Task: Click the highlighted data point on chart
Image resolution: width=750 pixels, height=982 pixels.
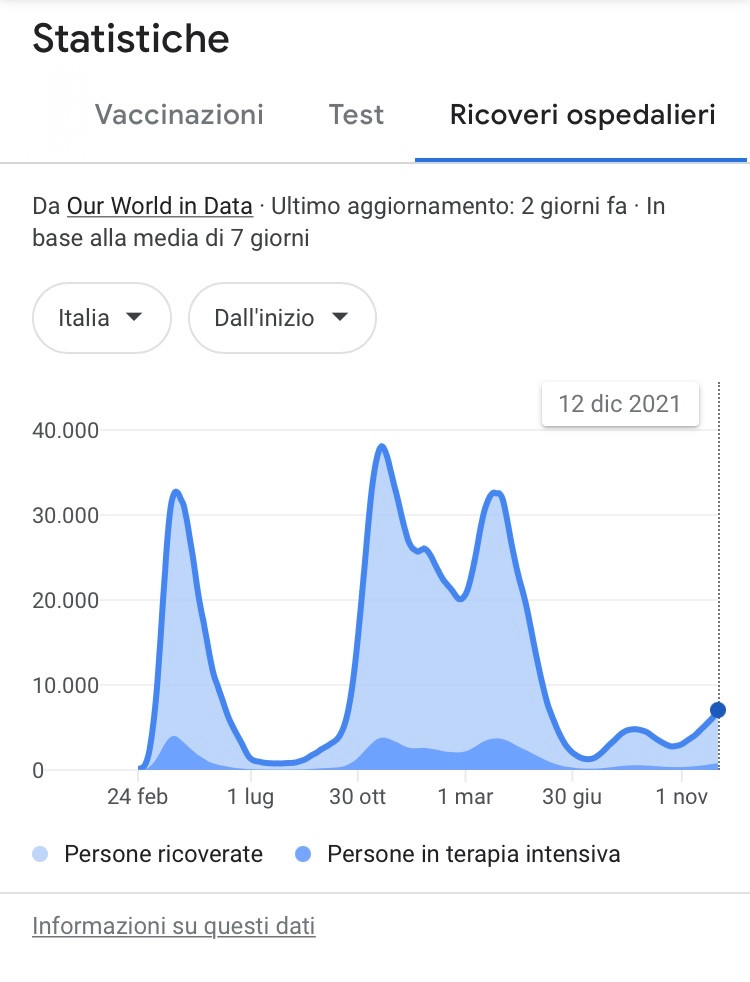Action: pos(718,710)
